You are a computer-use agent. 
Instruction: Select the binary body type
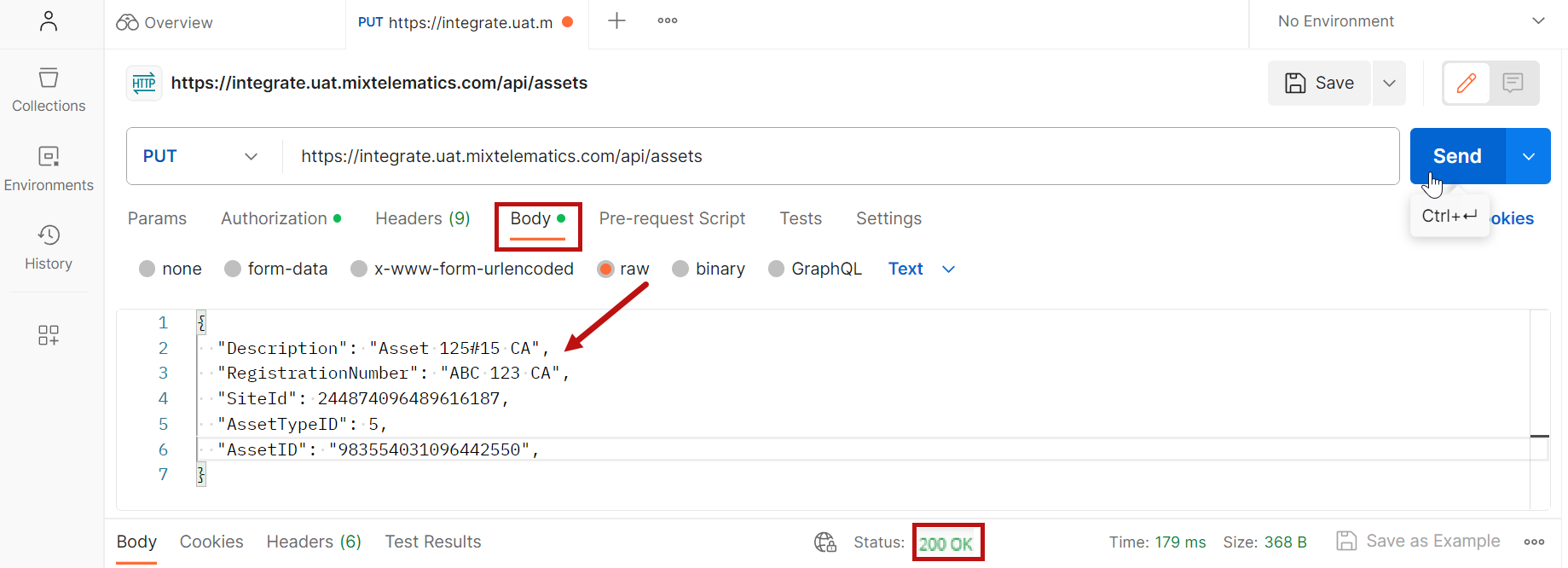click(x=680, y=269)
